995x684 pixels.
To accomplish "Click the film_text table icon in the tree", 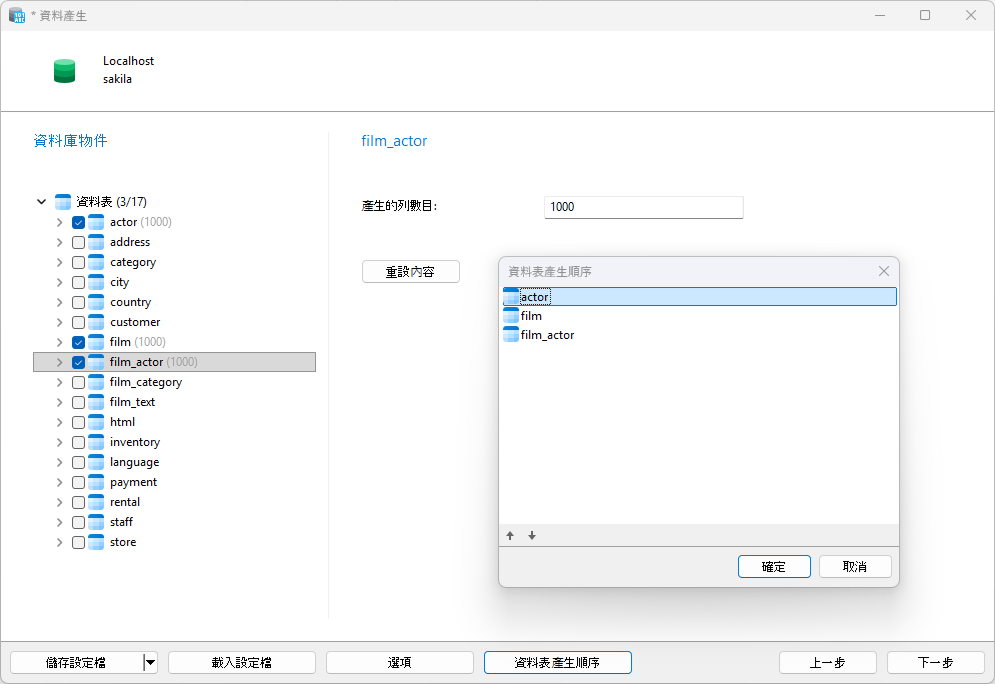I will pos(96,402).
